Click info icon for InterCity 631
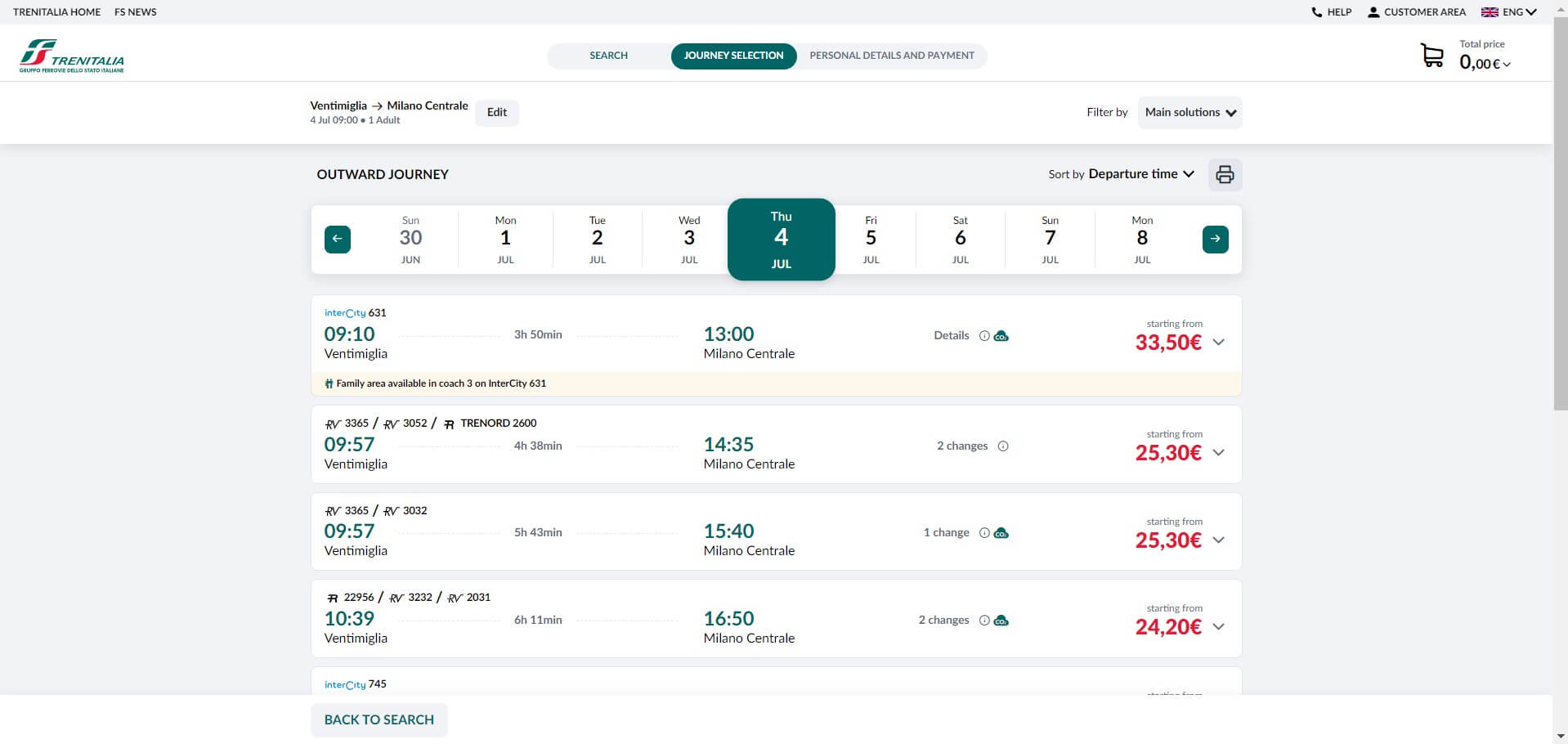Image resolution: width=1568 pixels, height=744 pixels. [x=984, y=336]
